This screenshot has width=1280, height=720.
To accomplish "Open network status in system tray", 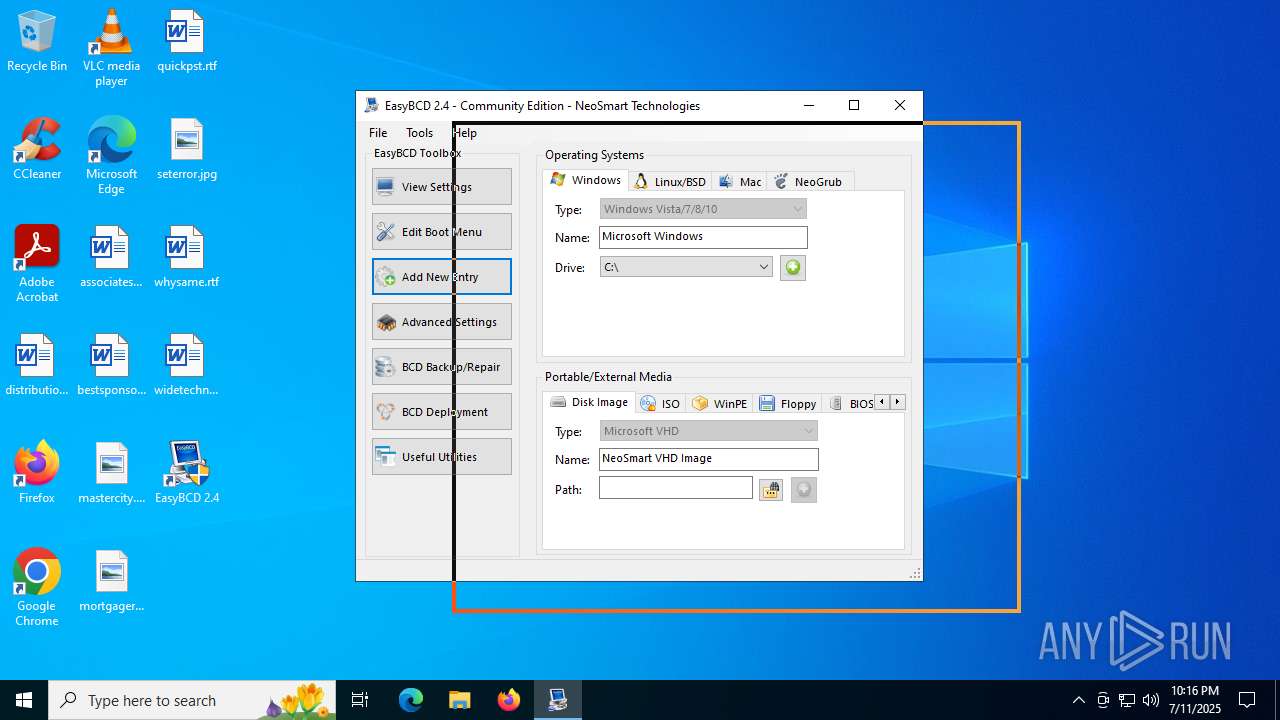I will [1127, 700].
